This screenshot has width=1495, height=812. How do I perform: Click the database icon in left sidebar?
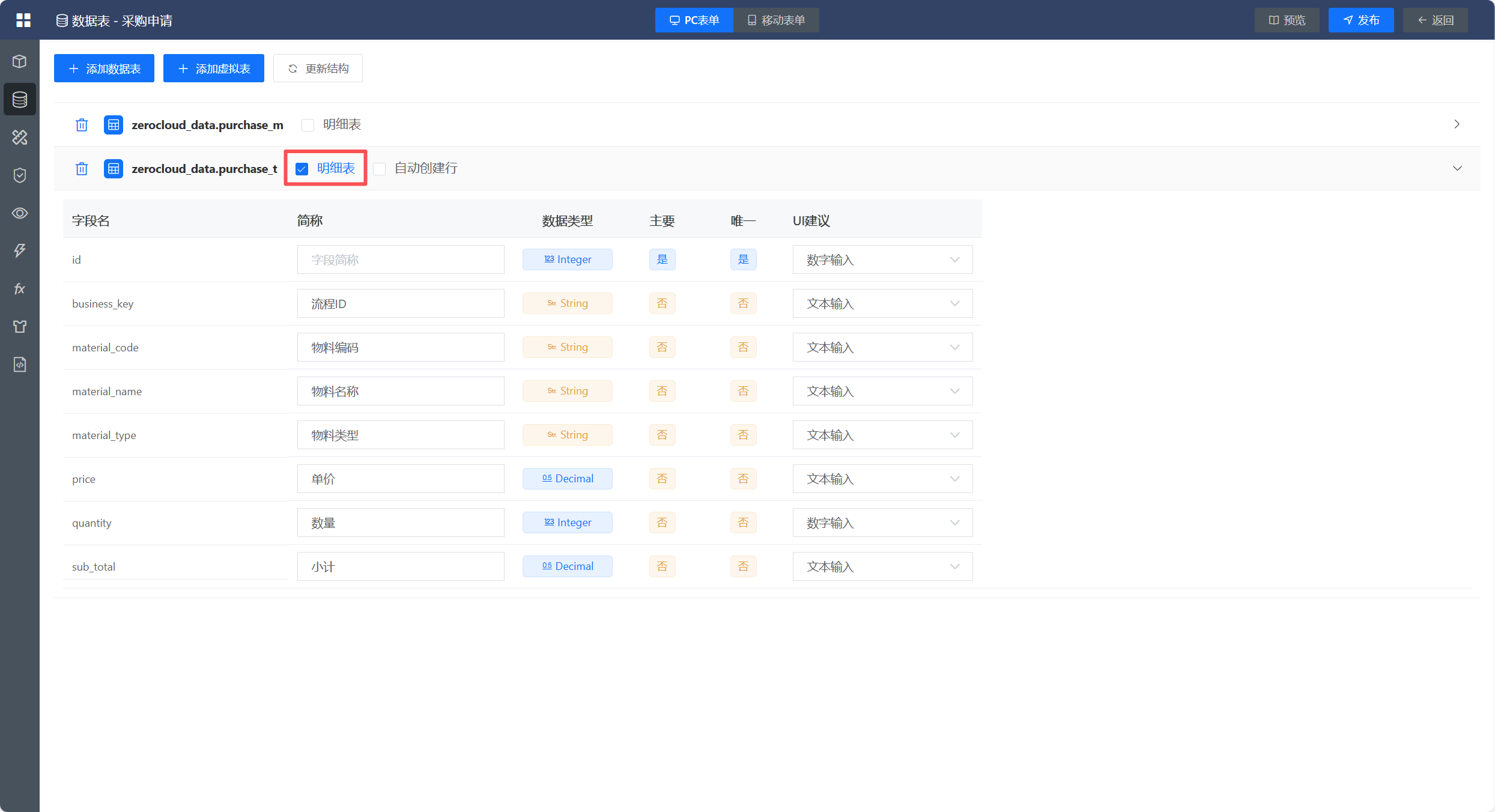[x=20, y=99]
